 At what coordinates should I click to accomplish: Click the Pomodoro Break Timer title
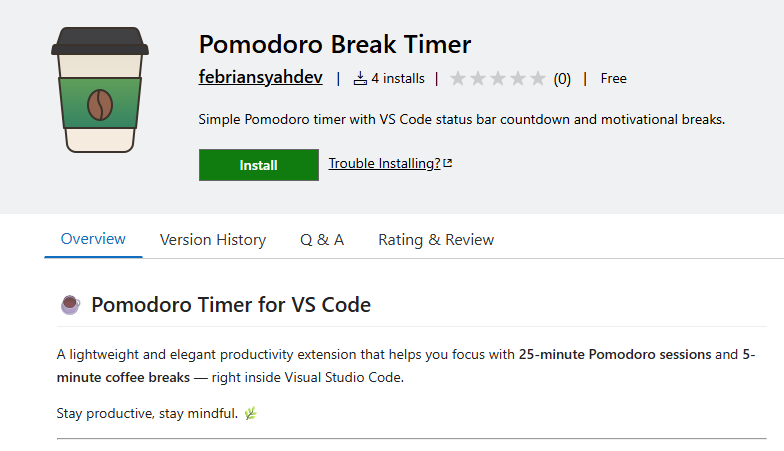click(x=334, y=44)
